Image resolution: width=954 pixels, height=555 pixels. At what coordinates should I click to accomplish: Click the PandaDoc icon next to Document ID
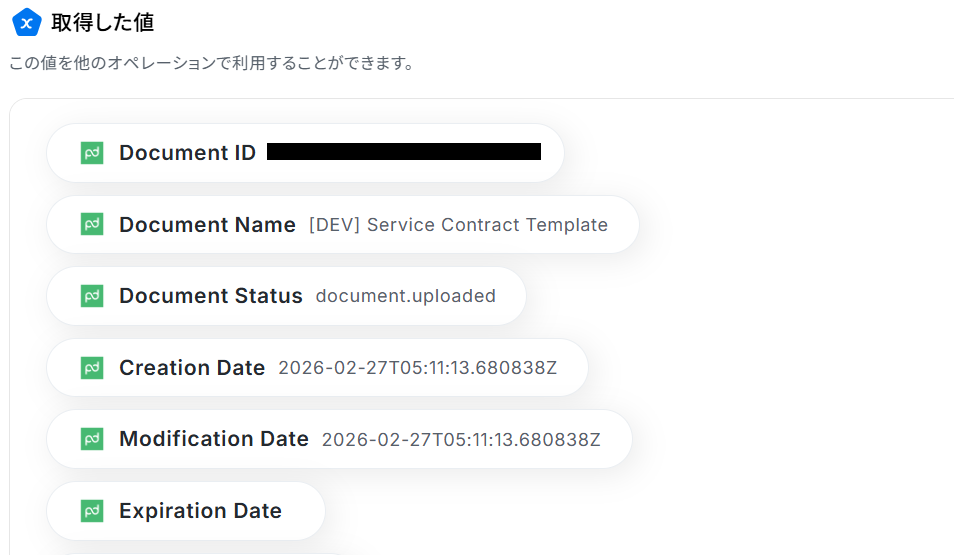click(x=92, y=153)
